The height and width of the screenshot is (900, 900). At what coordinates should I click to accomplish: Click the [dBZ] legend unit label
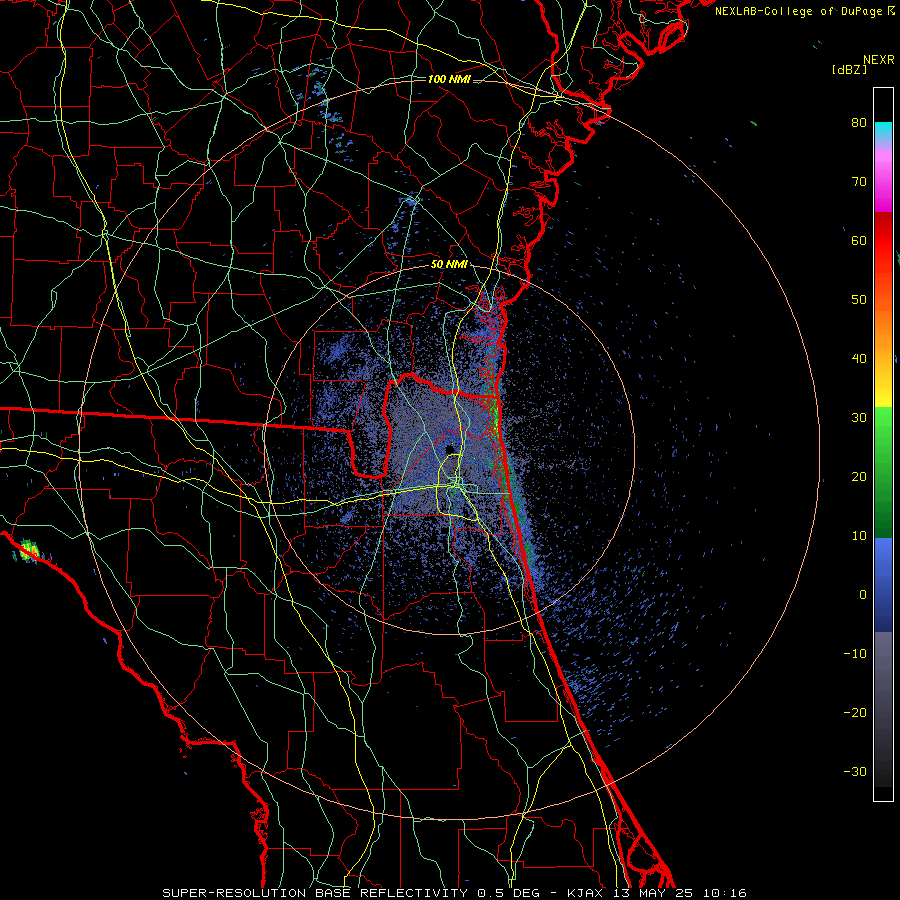point(849,70)
